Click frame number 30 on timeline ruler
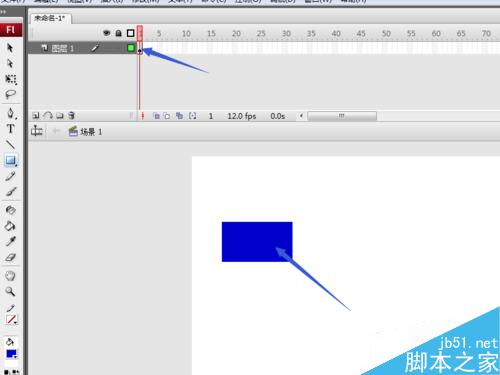Viewport: 500px width, 375px height. coord(286,33)
